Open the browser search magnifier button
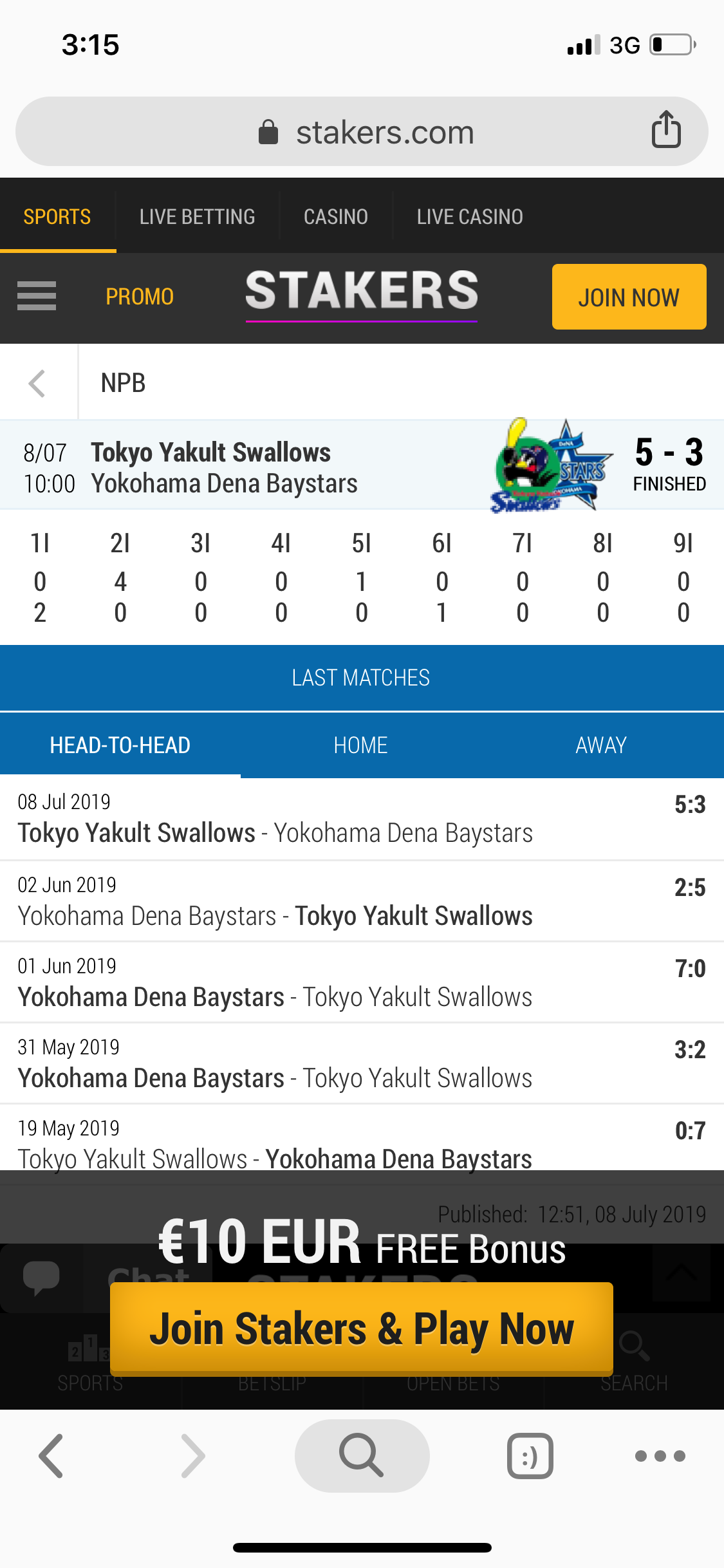This screenshot has height=1568, width=724. [362, 1455]
